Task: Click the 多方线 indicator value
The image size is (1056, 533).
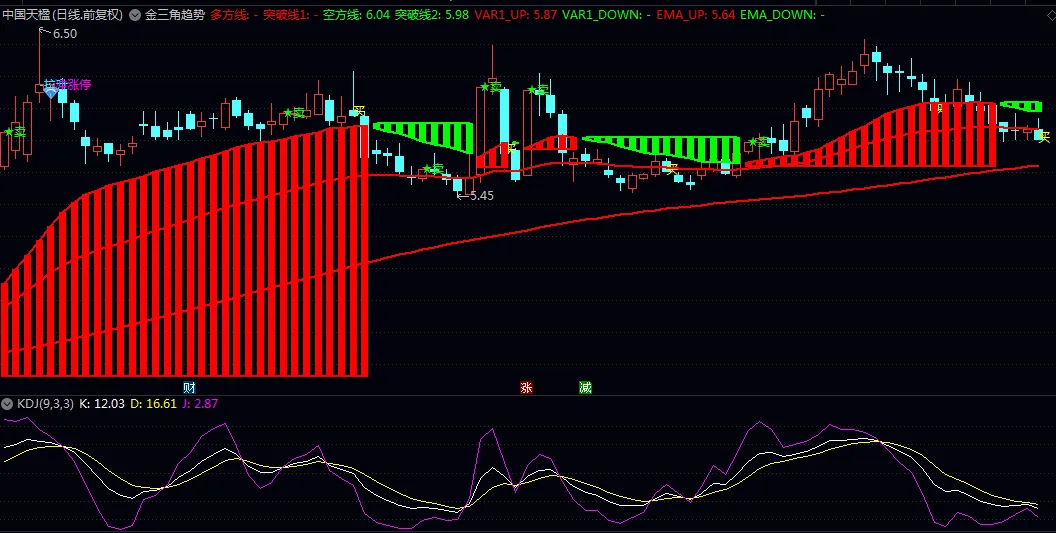Action: (x=234, y=14)
